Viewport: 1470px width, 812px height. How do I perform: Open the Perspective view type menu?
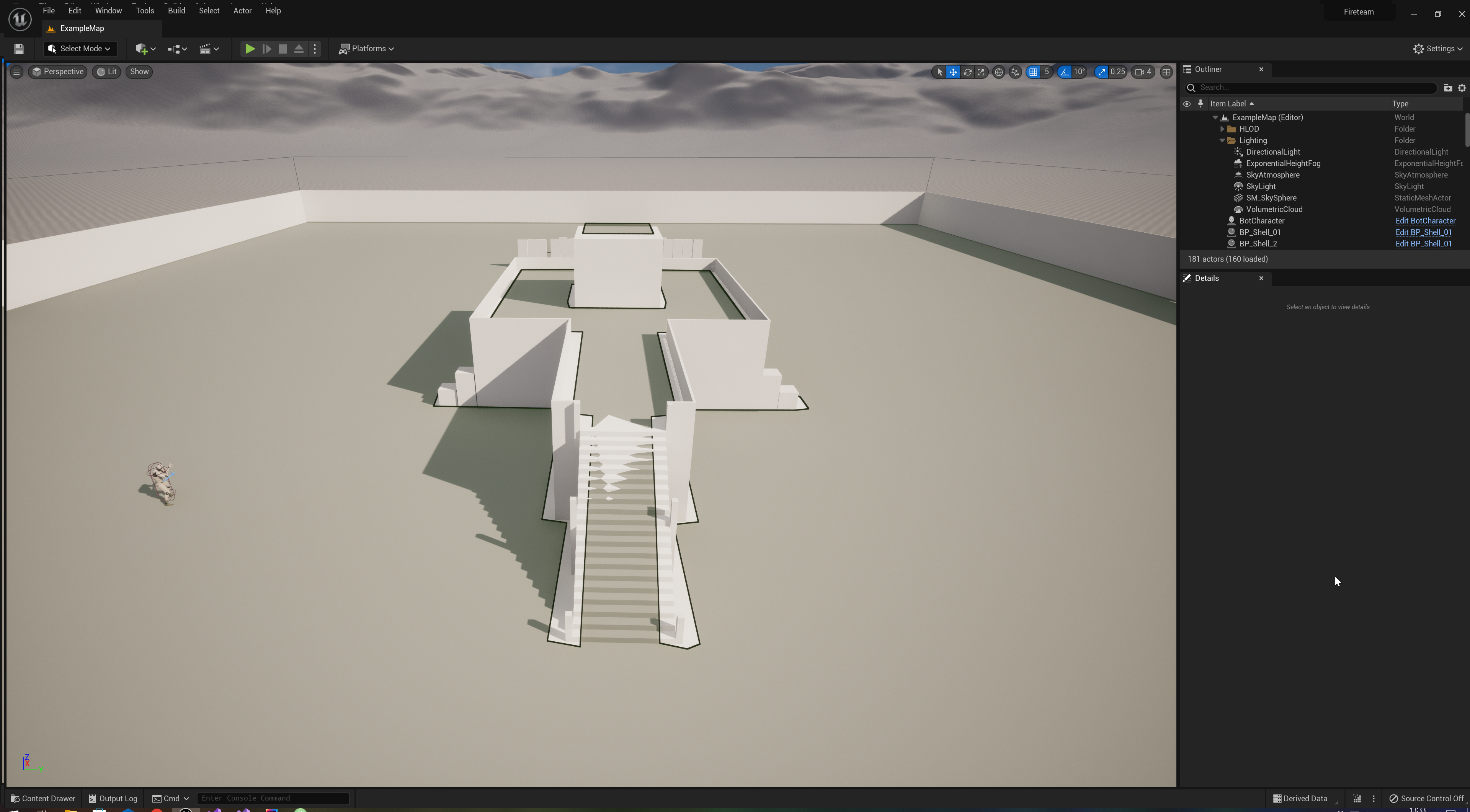[58, 72]
